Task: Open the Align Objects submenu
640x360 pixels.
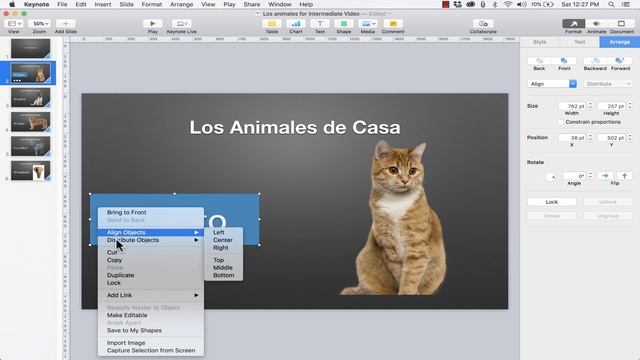Action: pos(151,232)
